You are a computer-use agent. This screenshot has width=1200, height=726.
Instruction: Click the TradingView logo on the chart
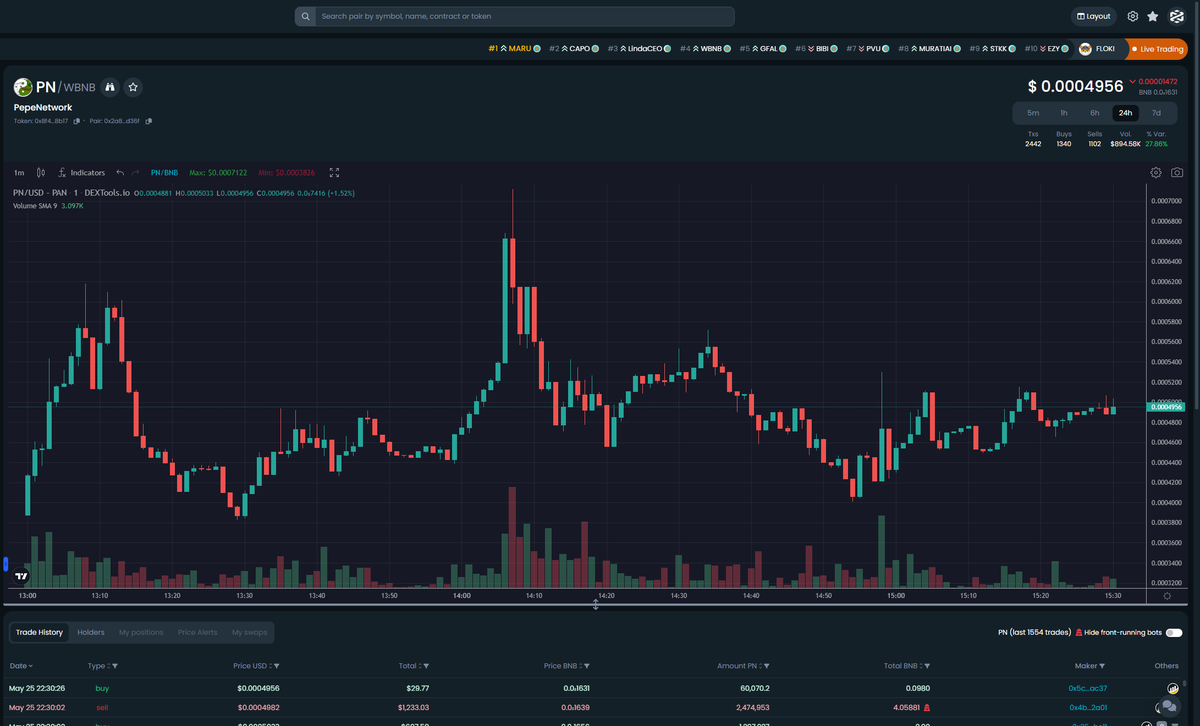tap(21, 576)
